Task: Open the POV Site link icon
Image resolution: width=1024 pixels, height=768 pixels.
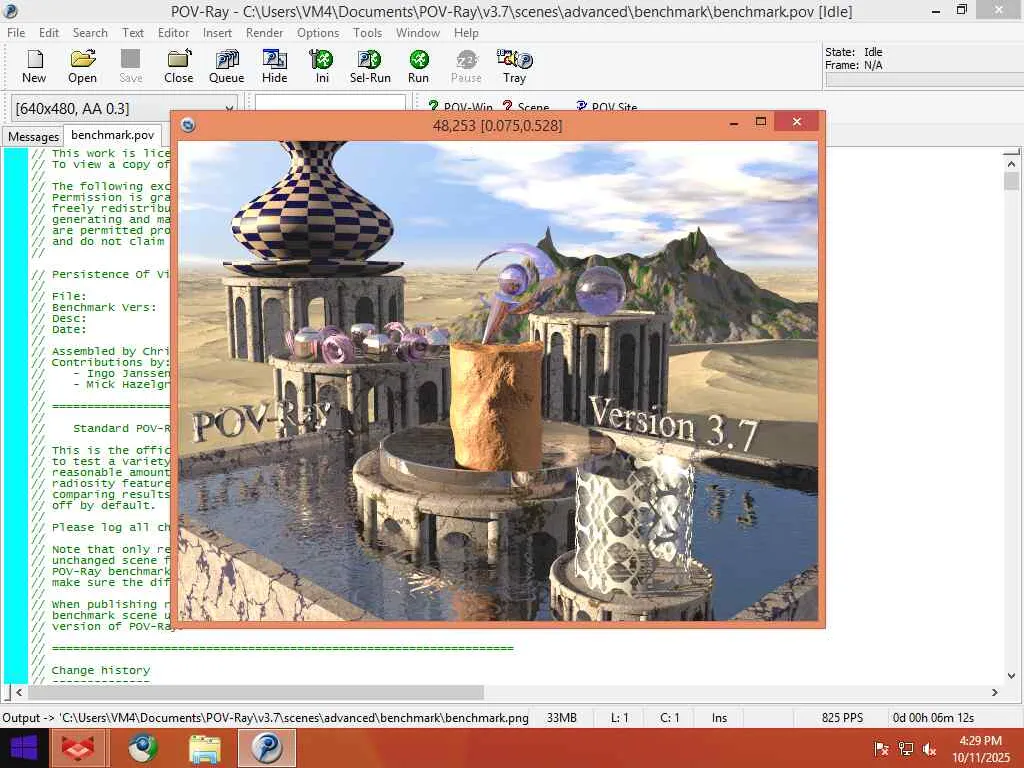Action: point(606,106)
